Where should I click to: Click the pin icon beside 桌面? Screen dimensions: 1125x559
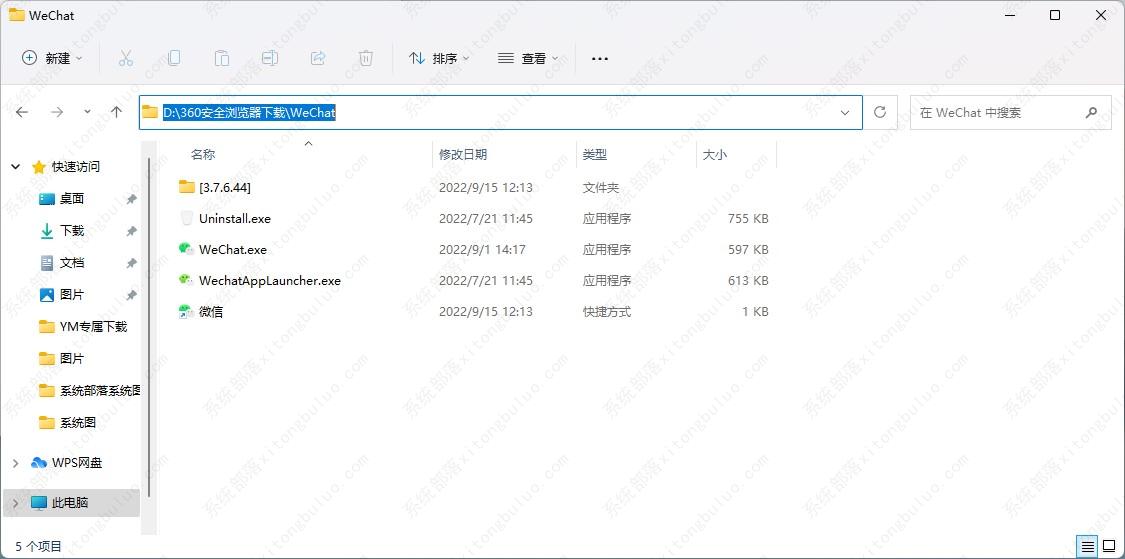pos(131,199)
